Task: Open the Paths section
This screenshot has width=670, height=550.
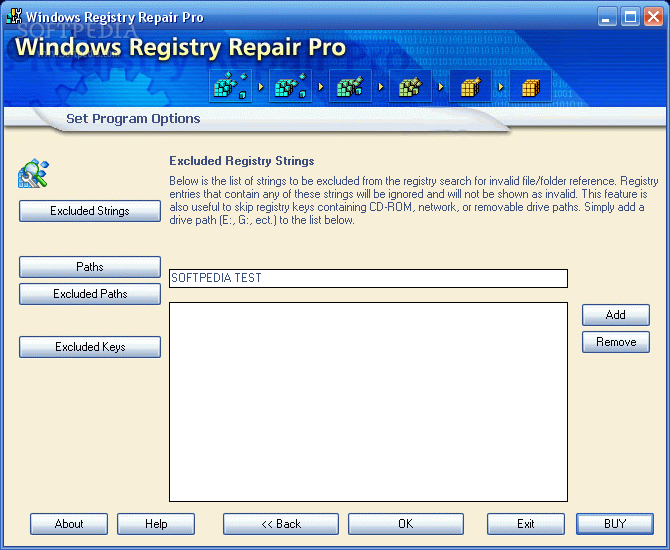Action: coord(90,267)
